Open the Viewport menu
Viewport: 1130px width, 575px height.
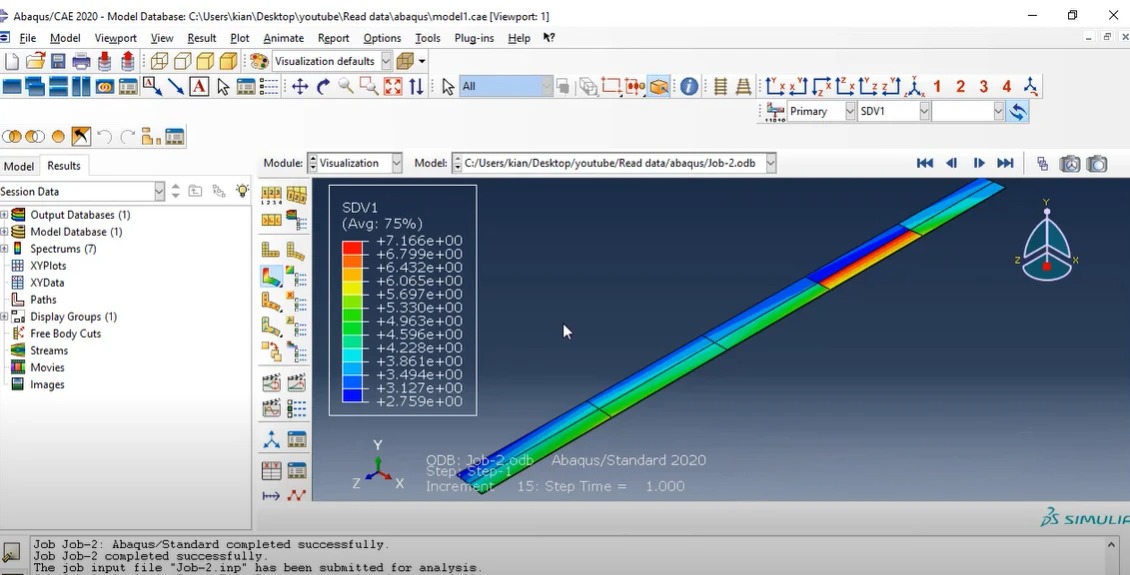pos(115,38)
